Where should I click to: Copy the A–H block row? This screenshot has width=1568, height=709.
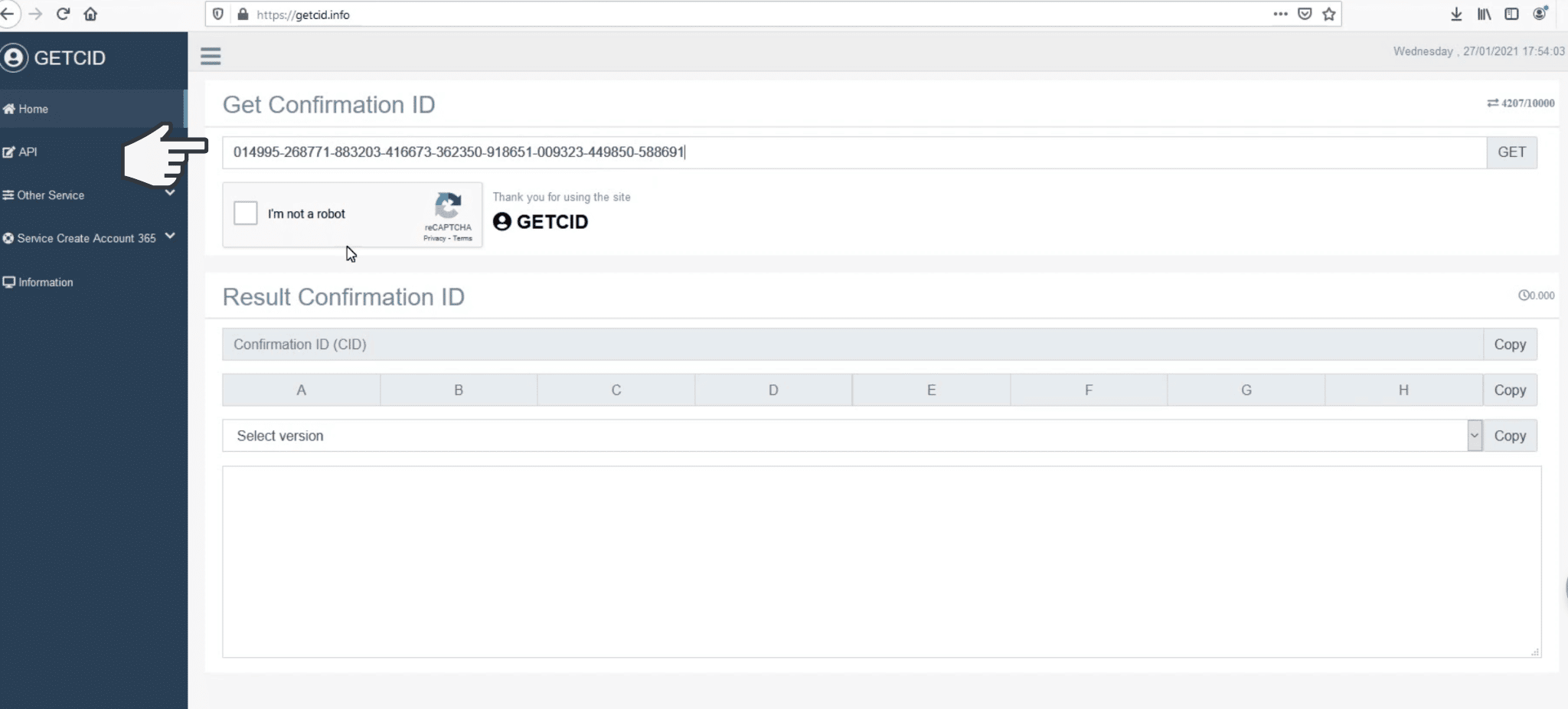1510,390
